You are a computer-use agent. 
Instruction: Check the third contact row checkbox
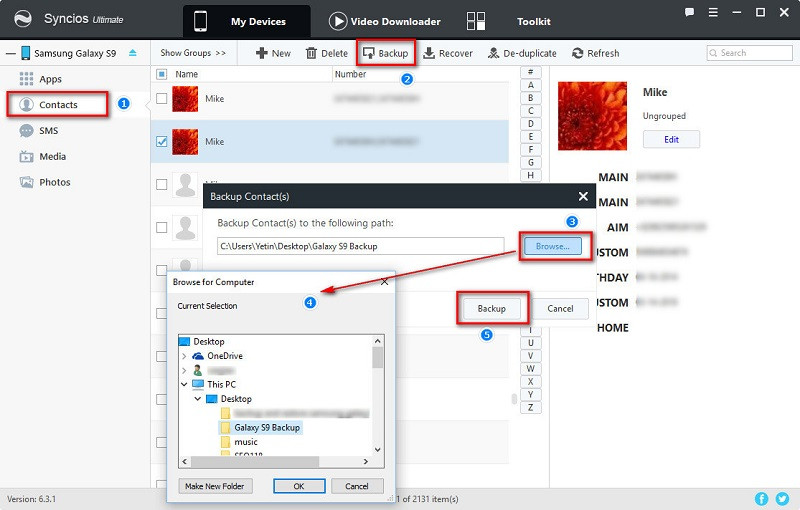161,185
